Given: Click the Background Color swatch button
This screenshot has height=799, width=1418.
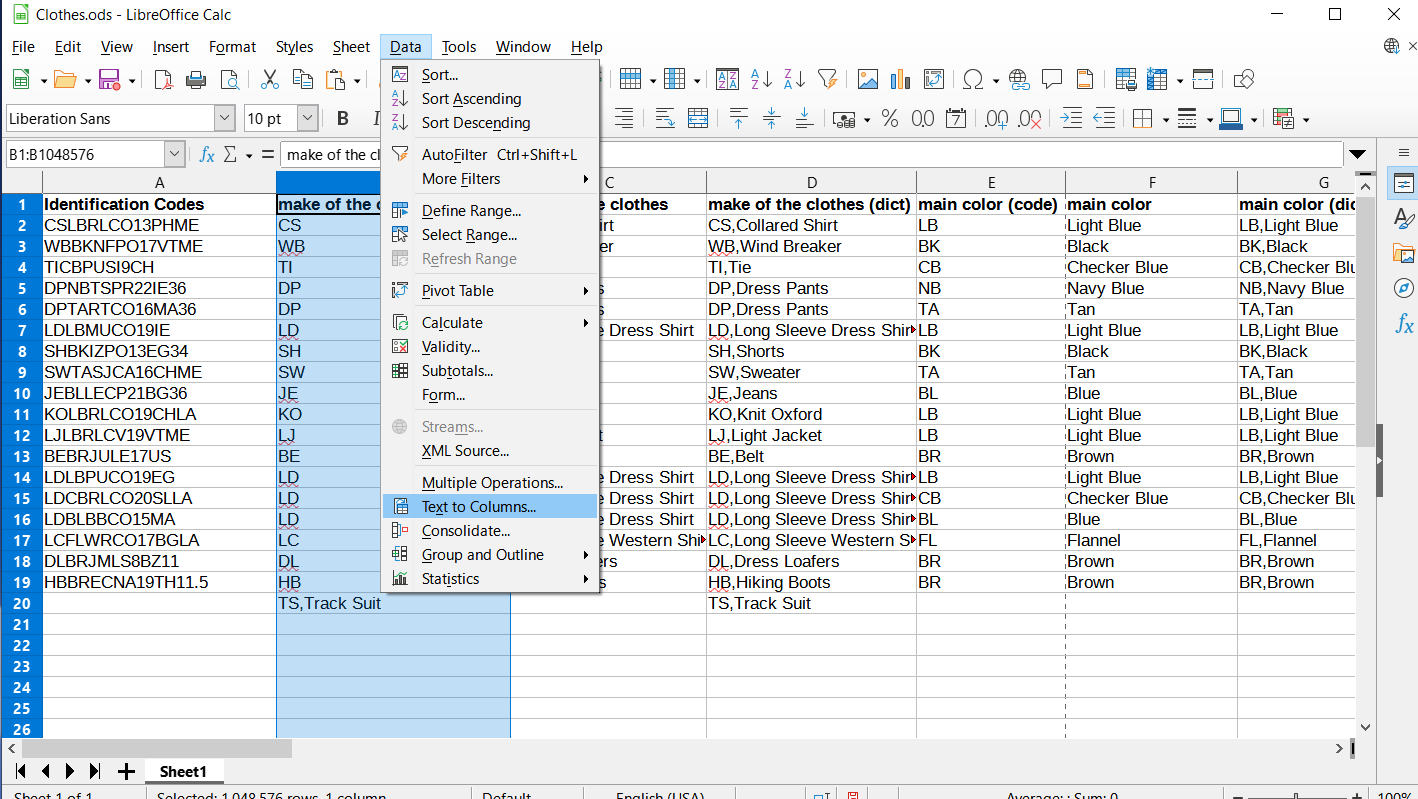Looking at the screenshot, I should [x=1231, y=119].
